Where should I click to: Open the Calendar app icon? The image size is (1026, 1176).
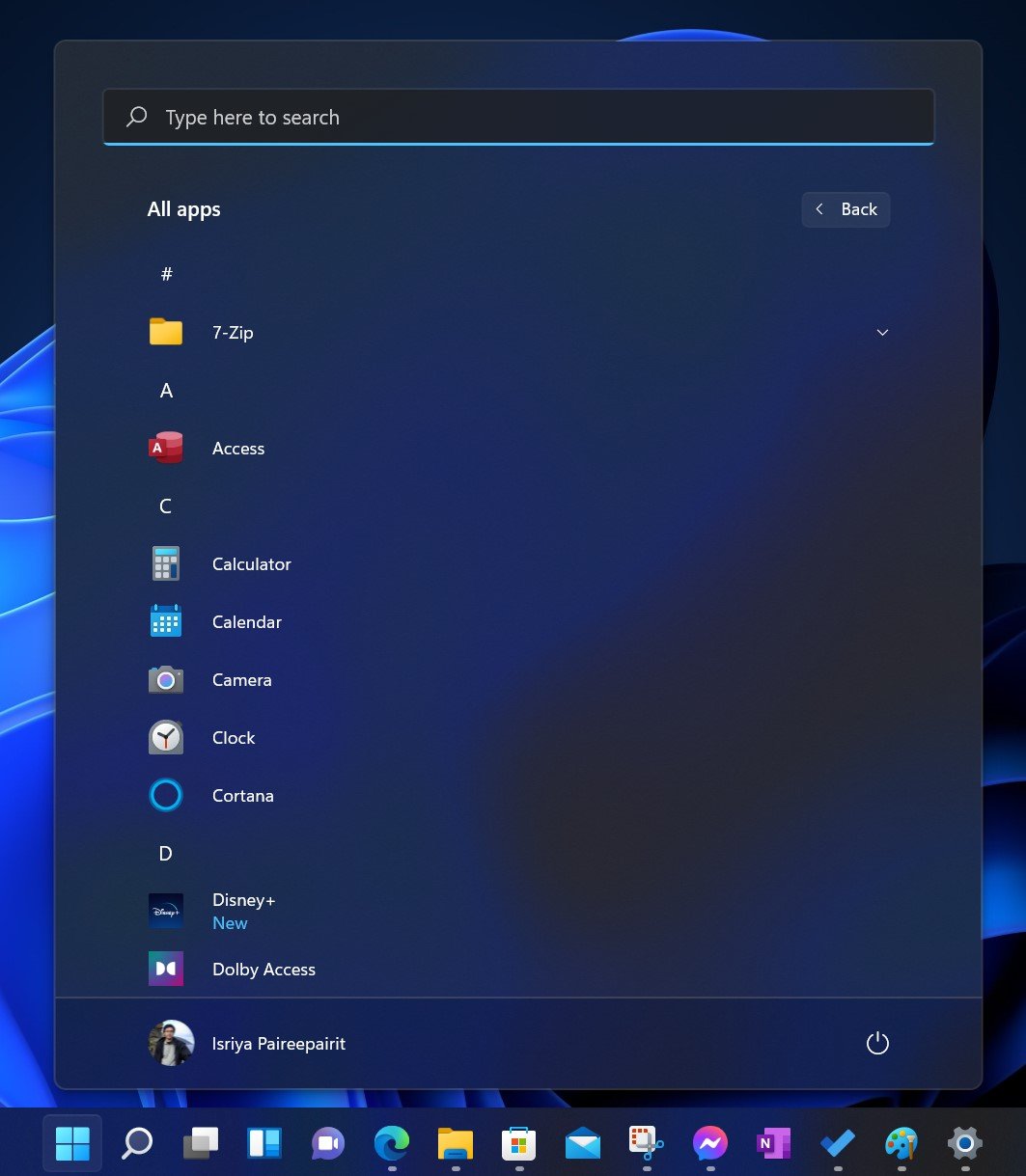tap(166, 621)
